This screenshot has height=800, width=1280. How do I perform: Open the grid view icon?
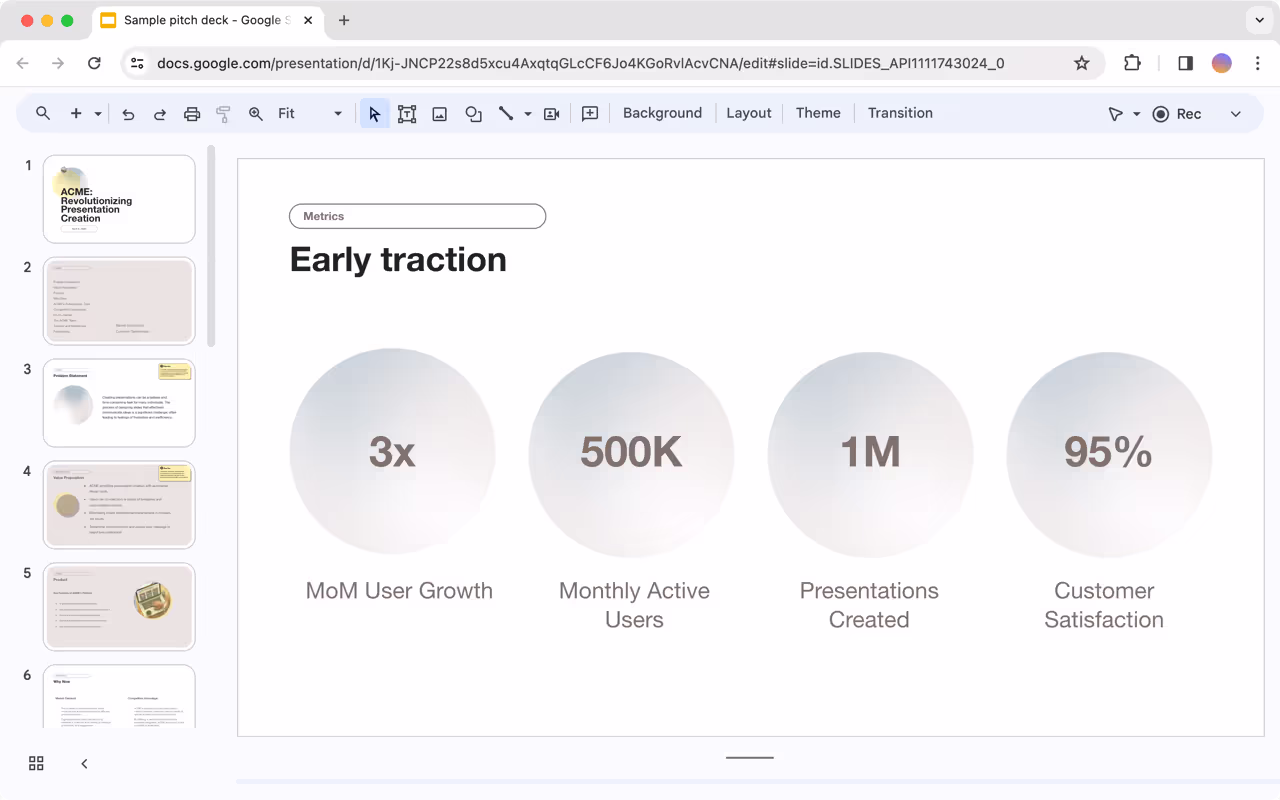[36, 764]
